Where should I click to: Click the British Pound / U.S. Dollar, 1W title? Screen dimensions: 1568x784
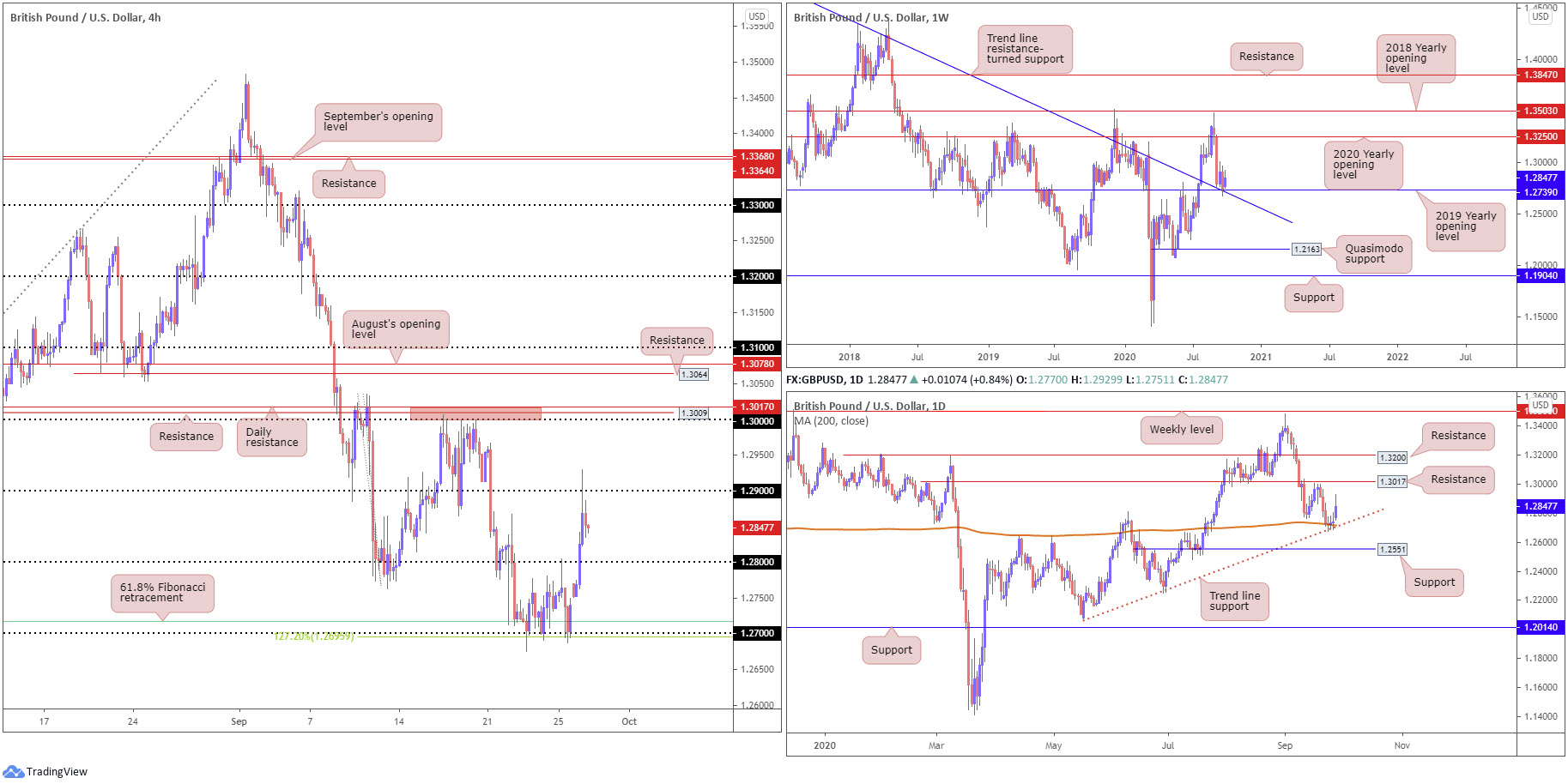point(871,17)
